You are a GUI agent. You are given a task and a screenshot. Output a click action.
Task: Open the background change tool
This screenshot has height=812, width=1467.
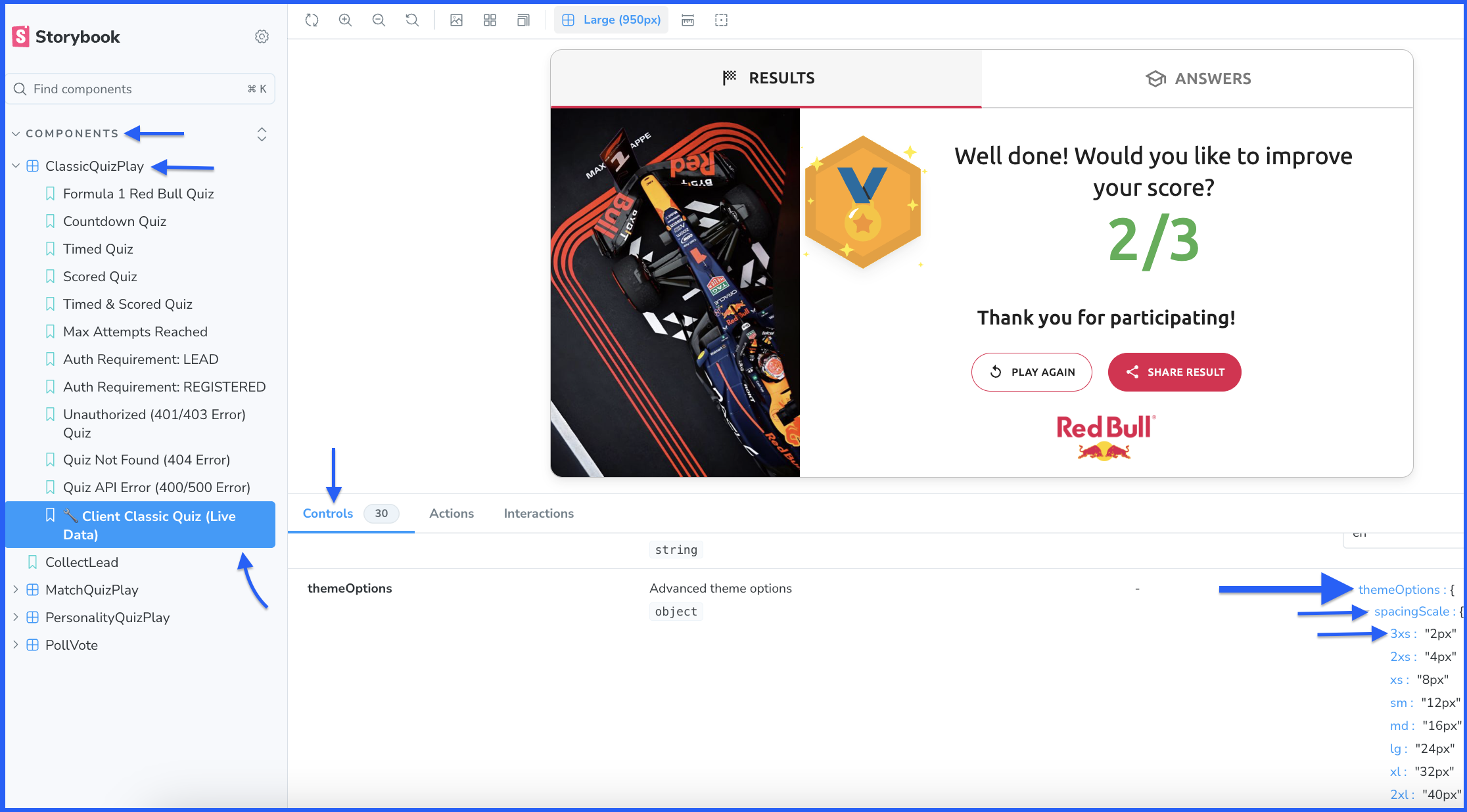[456, 20]
